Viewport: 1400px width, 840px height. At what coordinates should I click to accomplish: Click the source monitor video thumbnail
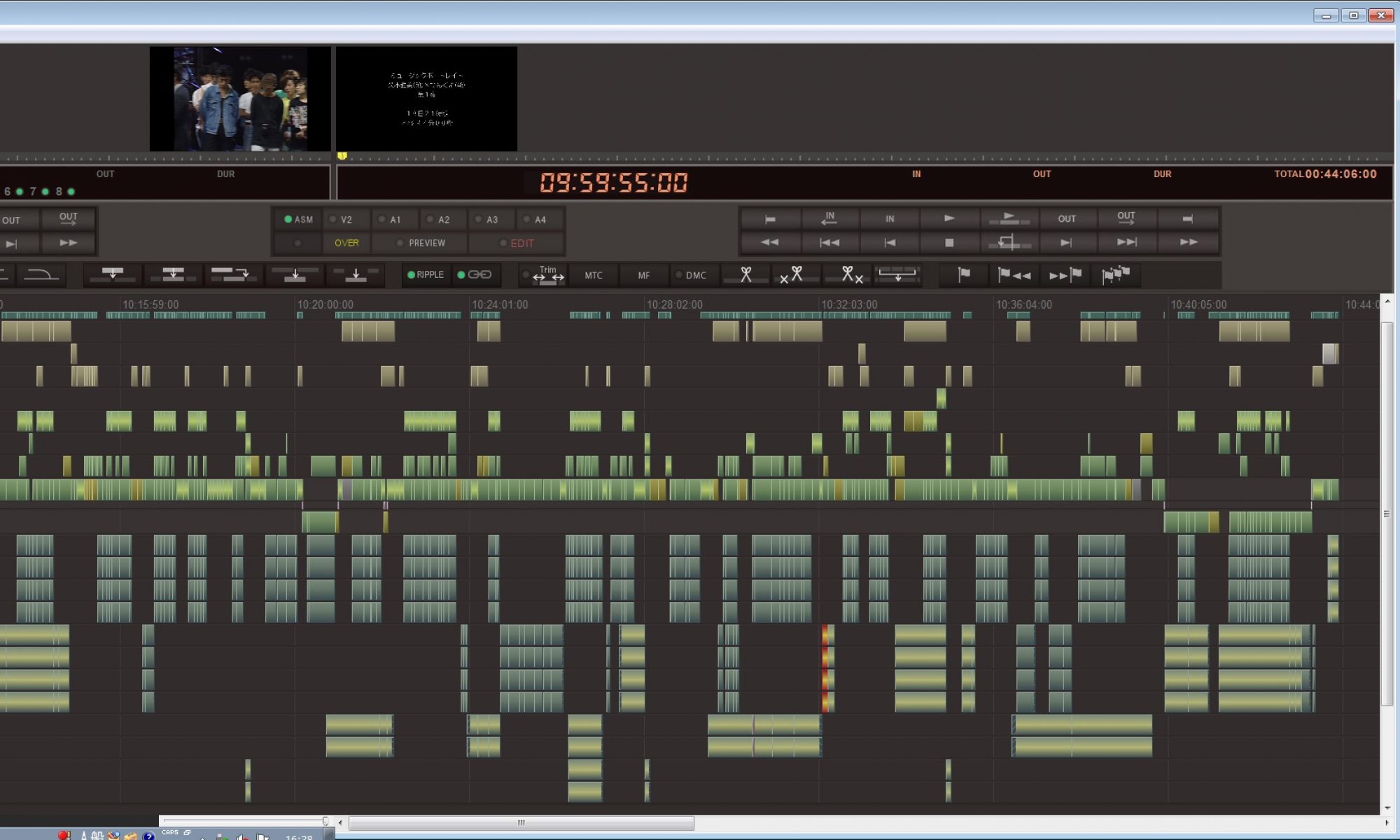(x=240, y=99)
